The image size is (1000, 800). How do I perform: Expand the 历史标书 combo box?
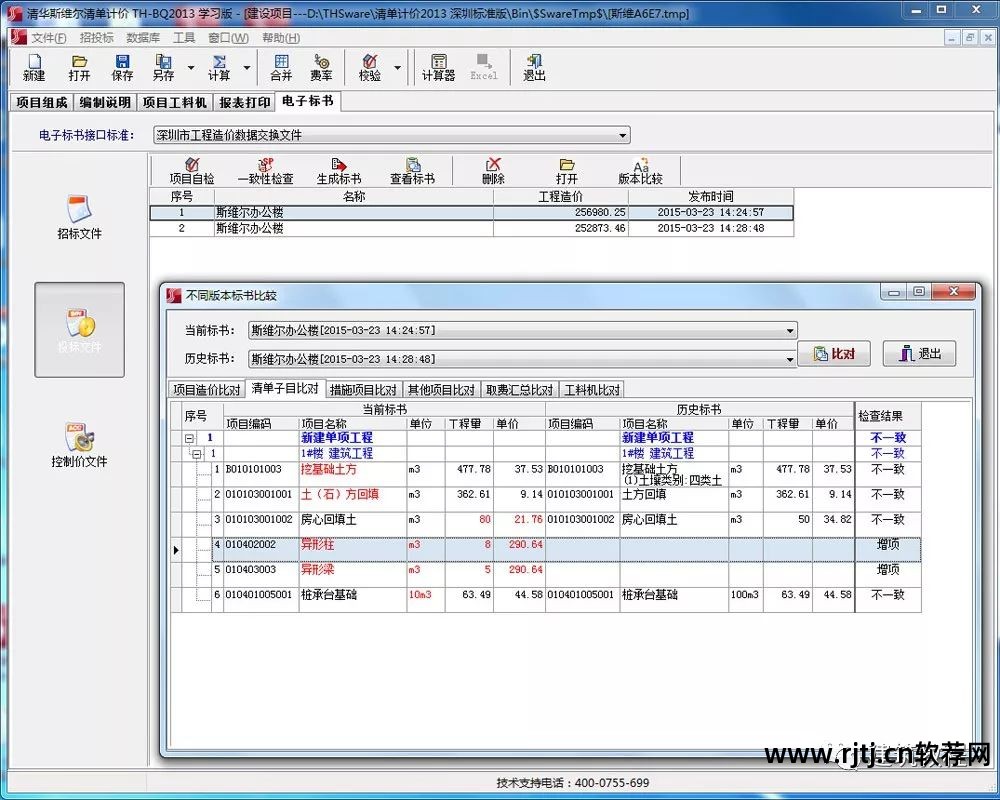[x=790, y=359]
